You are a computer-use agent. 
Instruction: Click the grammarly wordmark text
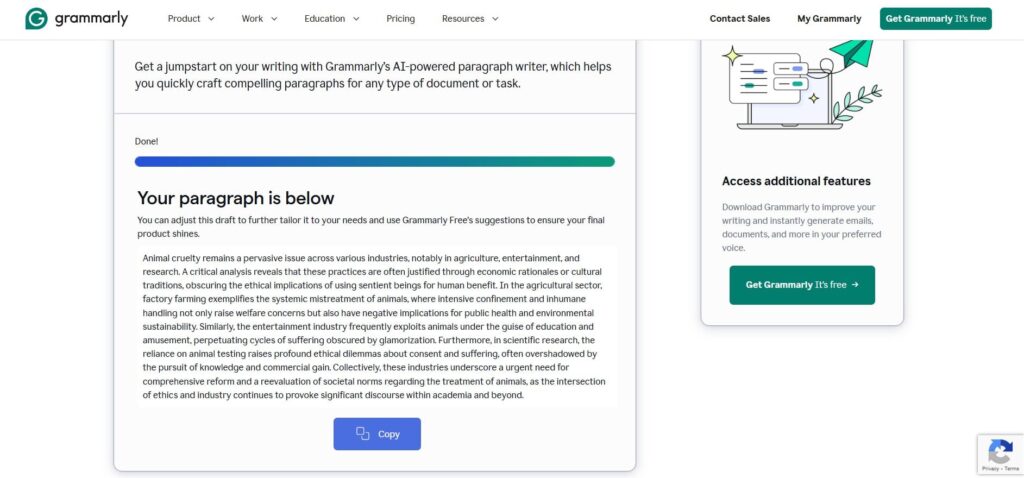[91, 19]
